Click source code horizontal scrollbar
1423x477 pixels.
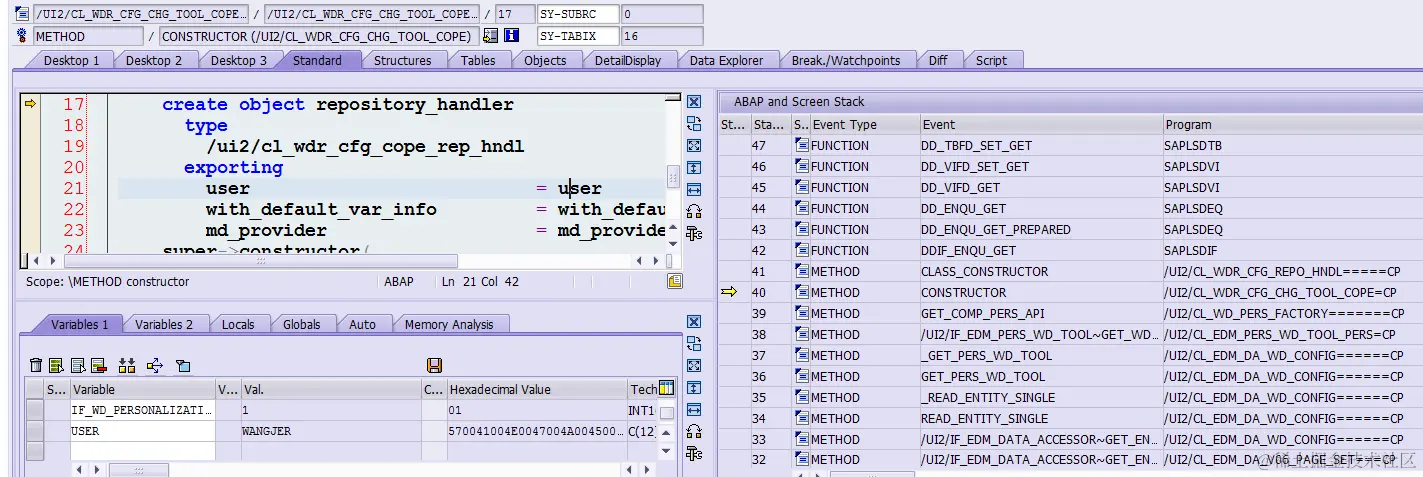(x=260, y=261)
